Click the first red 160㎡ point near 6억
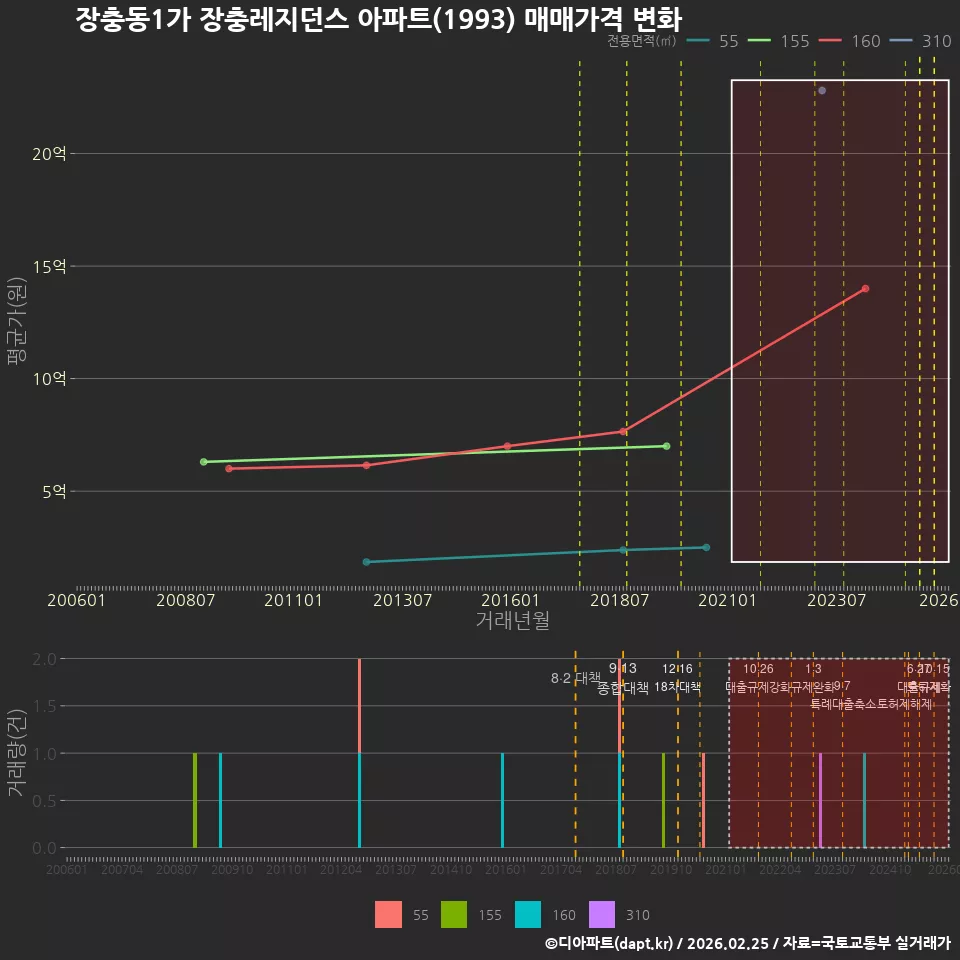The height and width of the screenshot is (960, 960). 229,468
